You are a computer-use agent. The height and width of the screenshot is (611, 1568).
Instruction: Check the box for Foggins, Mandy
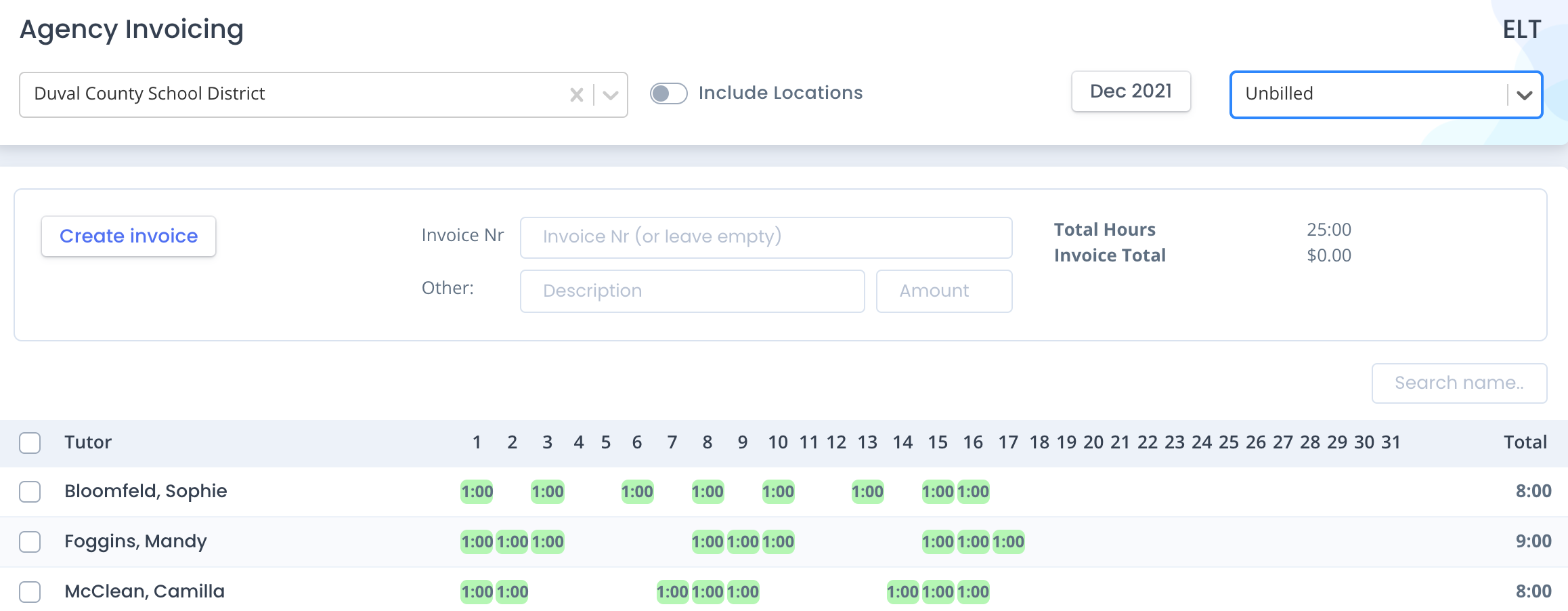tap(30, 541)
